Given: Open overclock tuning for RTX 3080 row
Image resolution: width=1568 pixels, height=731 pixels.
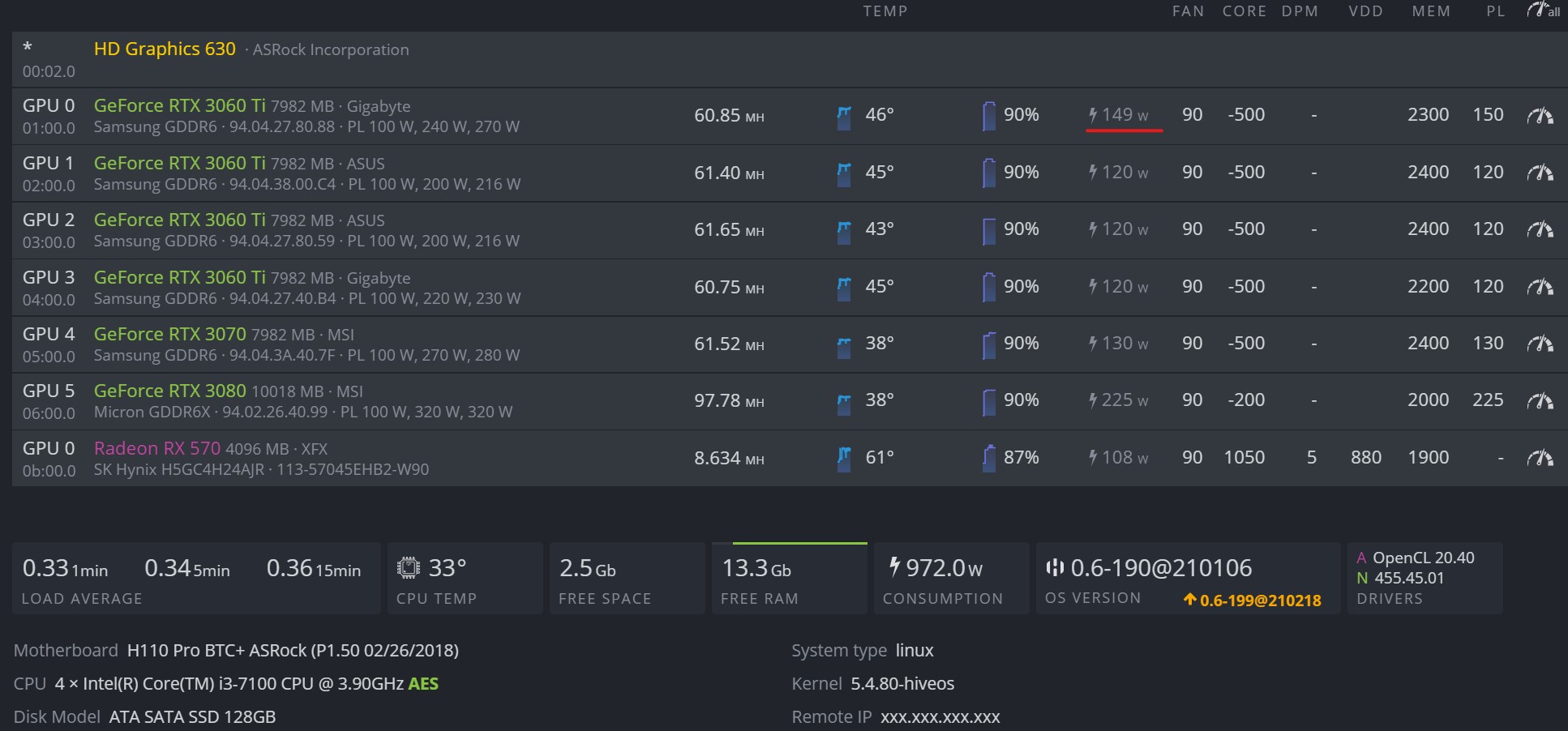Looking at the screenshot, I should point(1540,400).
